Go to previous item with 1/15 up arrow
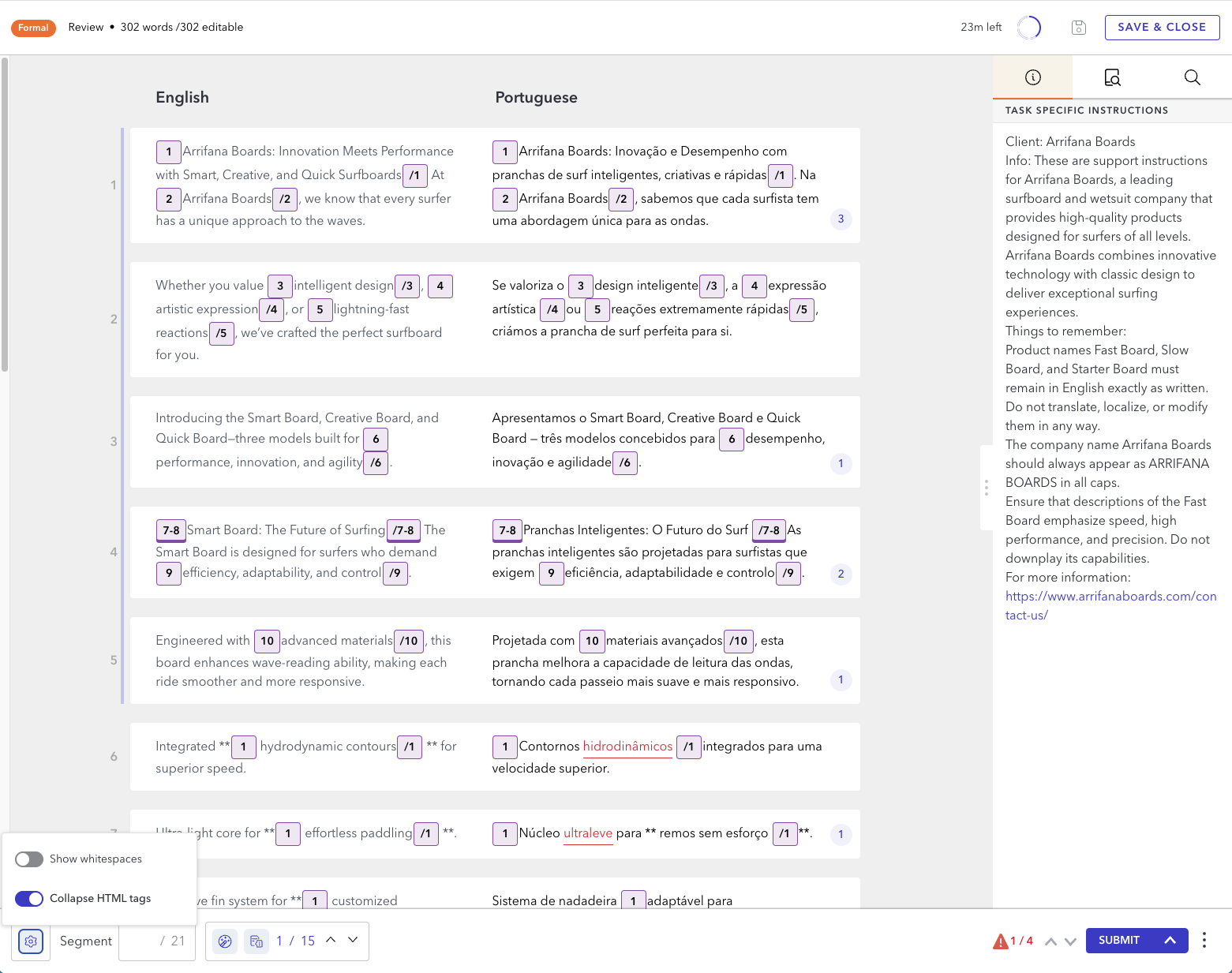The width and height of the screenshot is (1232, 973). tap(331, 939)
